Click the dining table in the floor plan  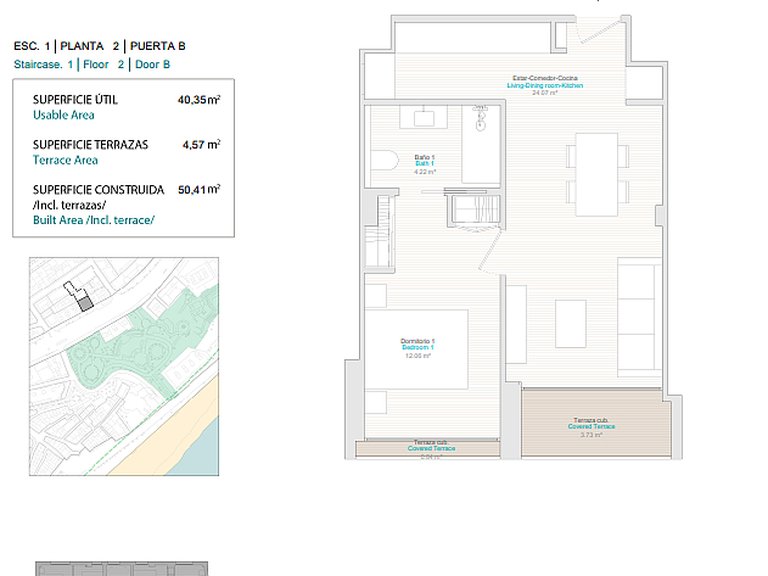597,174
